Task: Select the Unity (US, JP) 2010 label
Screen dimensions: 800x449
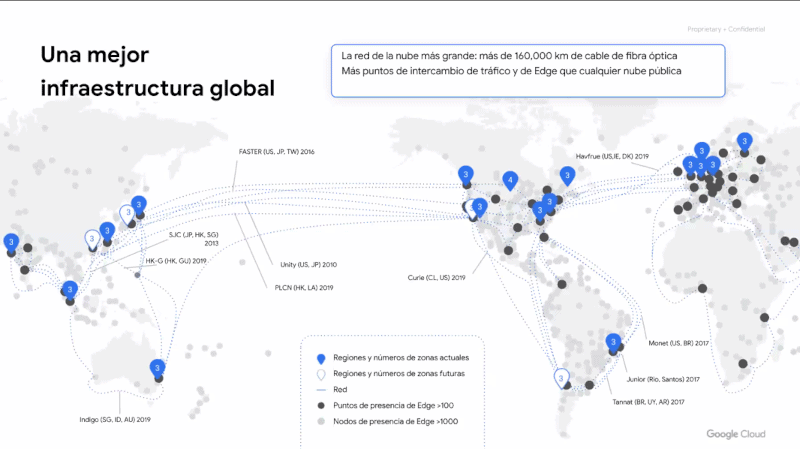Action: click(308, 265)
